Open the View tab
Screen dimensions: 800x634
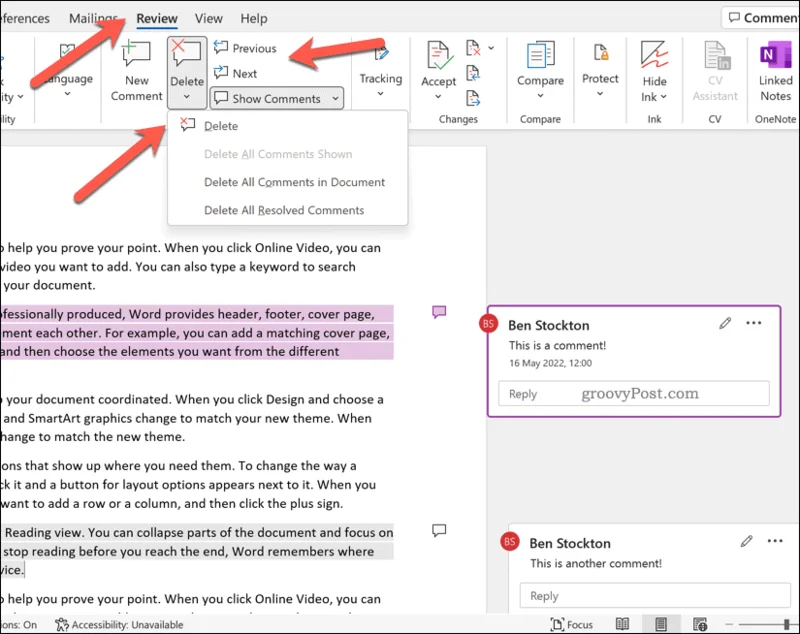click(x=209, y=18)
